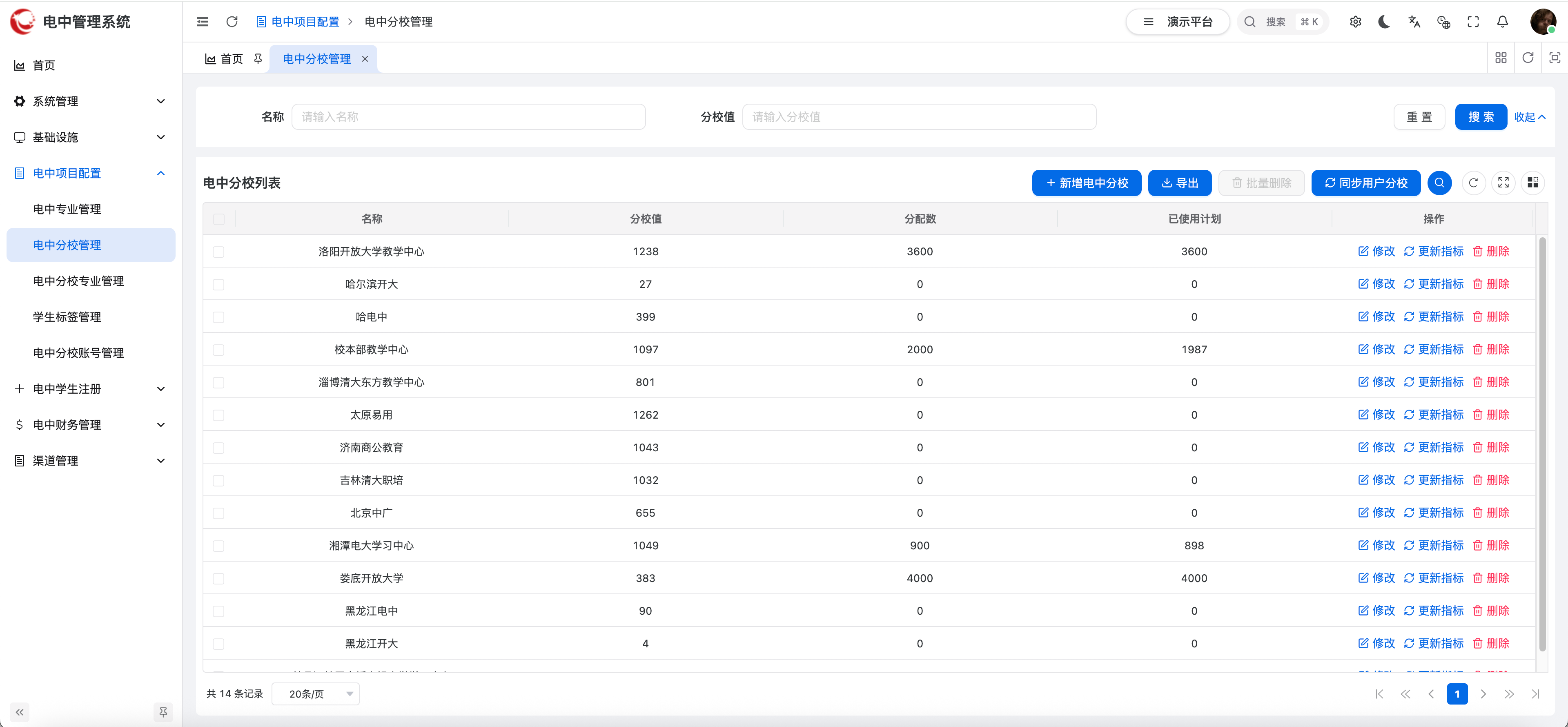Viewport: 1568px width, 727px height.
Task: Select the header checkbox to choose all rows
Action: point(219,219)
